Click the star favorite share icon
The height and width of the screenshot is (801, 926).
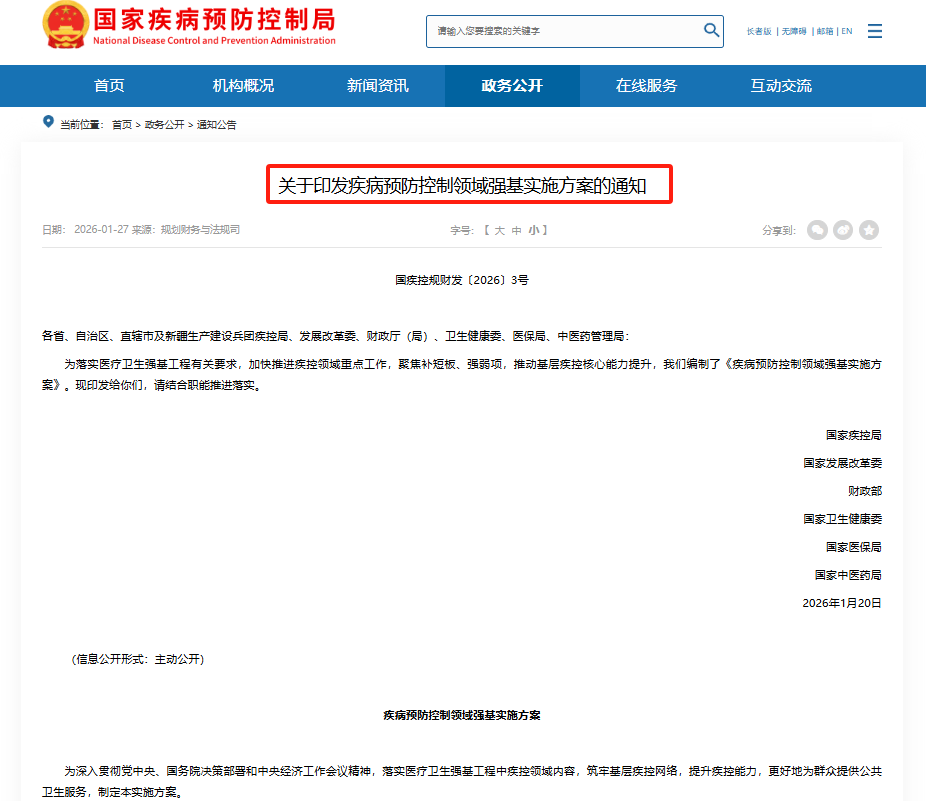pos(869,229)
